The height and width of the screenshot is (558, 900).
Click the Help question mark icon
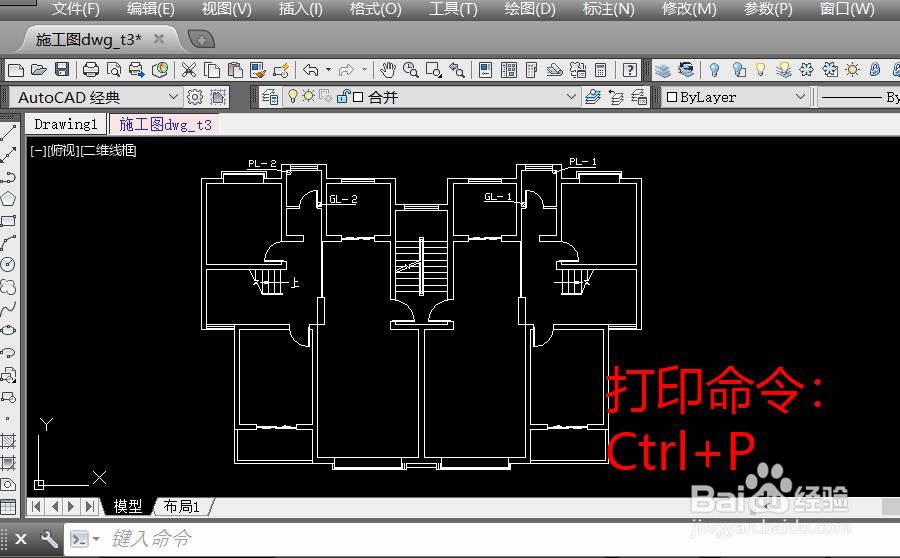[630, 70]
